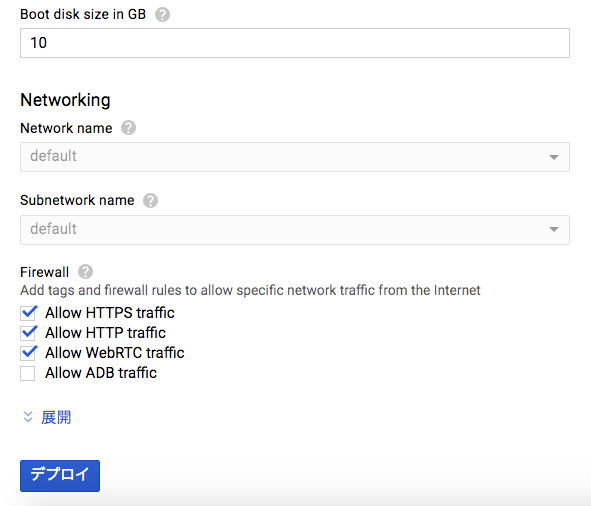
Task: Disable Allow HTTP traffic checkbox
Action: click(x=28, y=333)
